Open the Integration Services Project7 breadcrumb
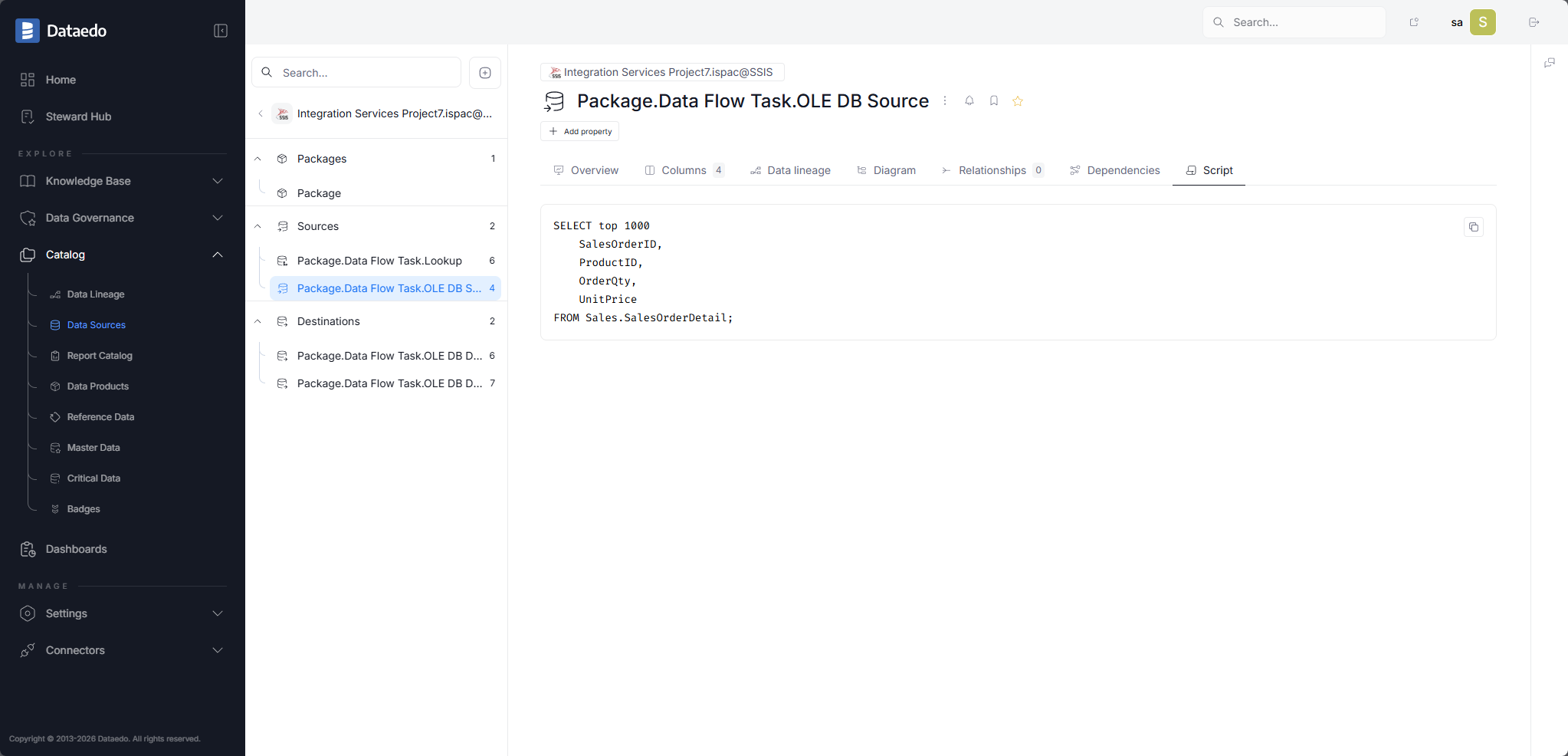The height and width of the screenshot is (756, 1568). point(661,72)
